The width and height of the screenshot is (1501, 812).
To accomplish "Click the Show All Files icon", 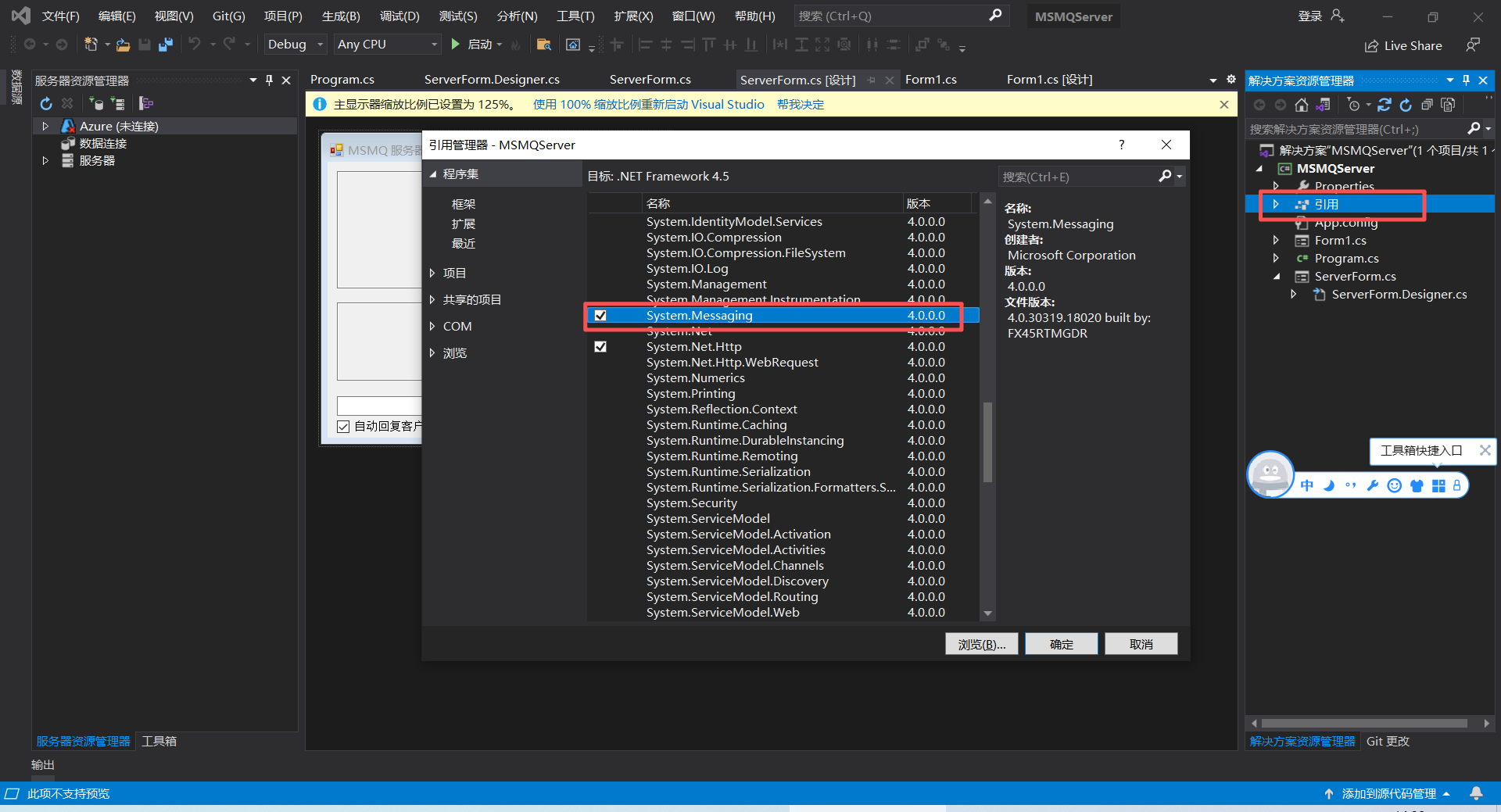I will pyautogui.click(x=1448, y=105).
